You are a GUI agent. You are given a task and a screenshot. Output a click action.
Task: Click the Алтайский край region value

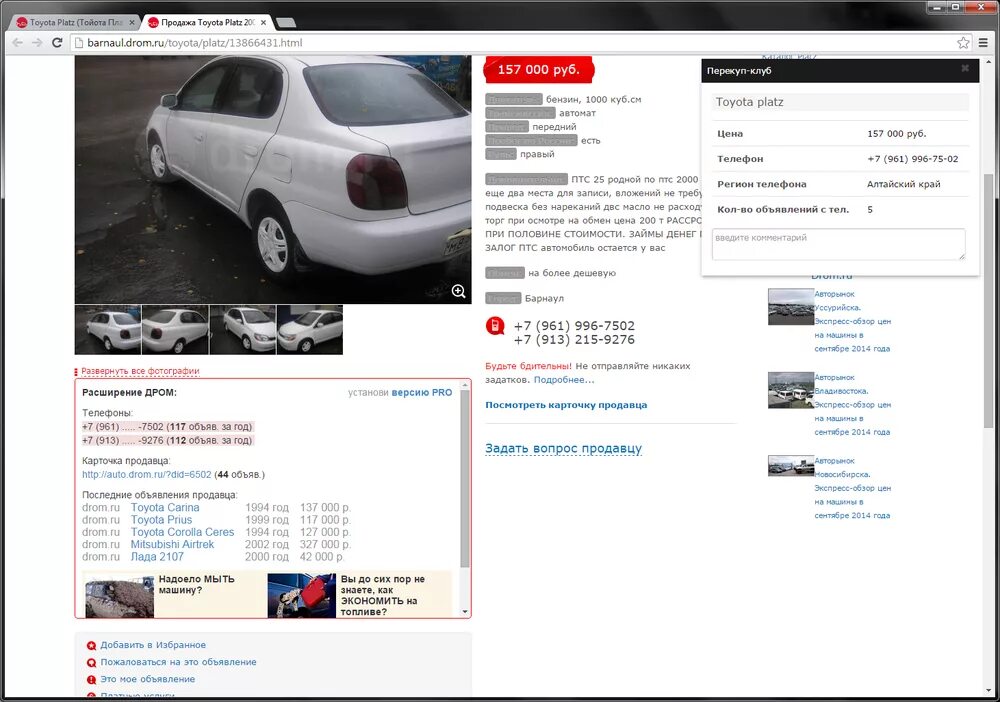tap(904, 184)
